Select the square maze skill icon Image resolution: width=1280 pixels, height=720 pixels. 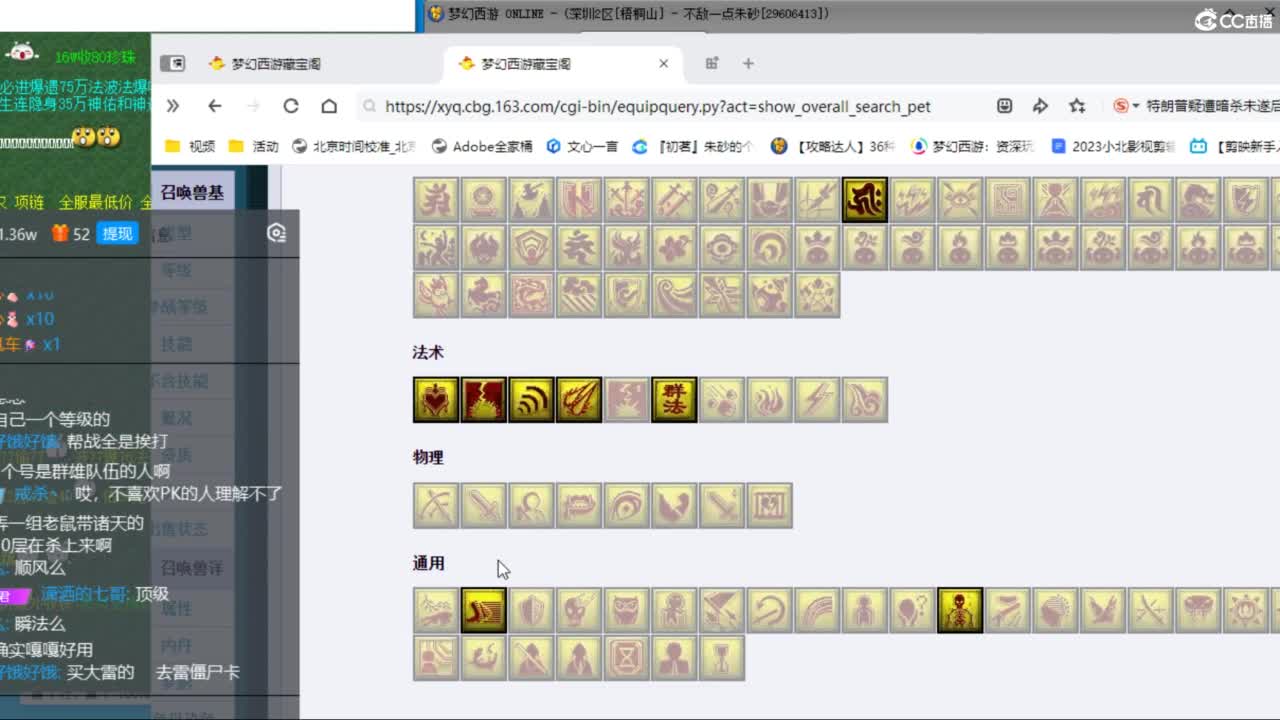click(x=1008, y=200)
